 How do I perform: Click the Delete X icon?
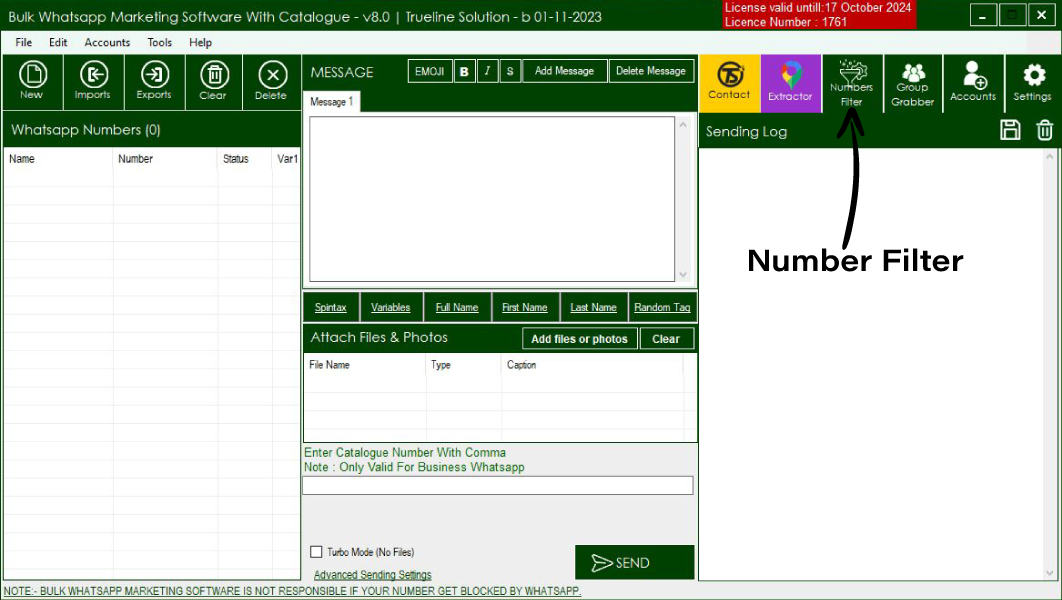coord(272,81)
